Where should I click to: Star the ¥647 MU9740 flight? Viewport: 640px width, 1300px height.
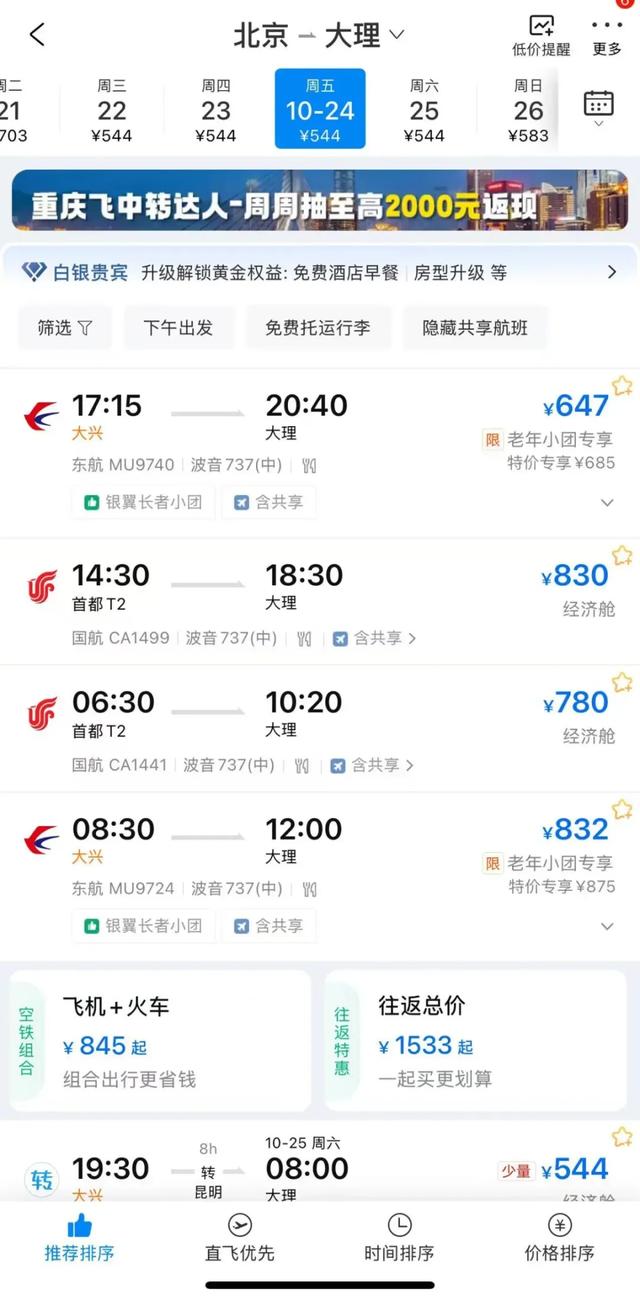pos(622,386)
